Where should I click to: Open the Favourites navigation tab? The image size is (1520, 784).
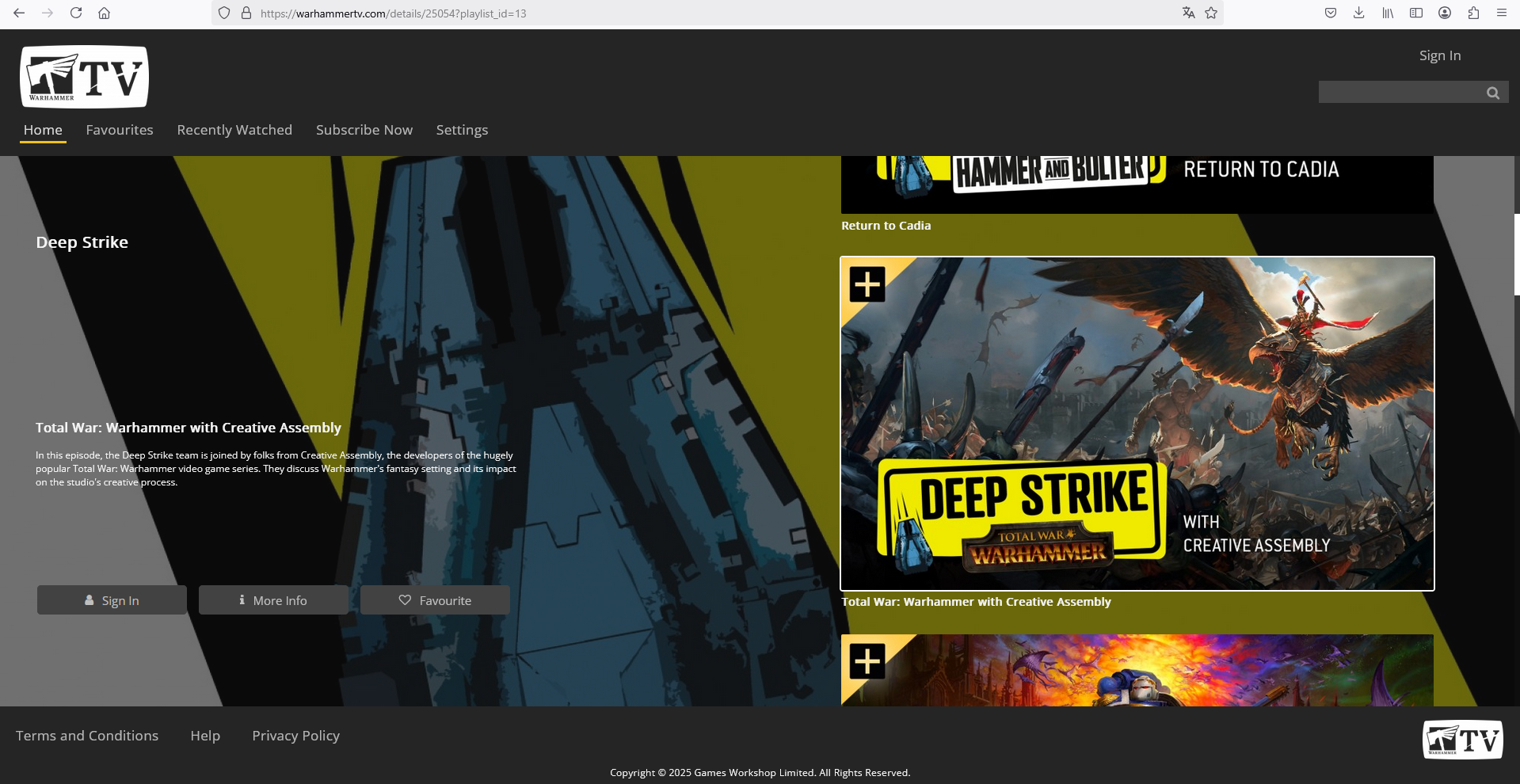tap(120, 130)
